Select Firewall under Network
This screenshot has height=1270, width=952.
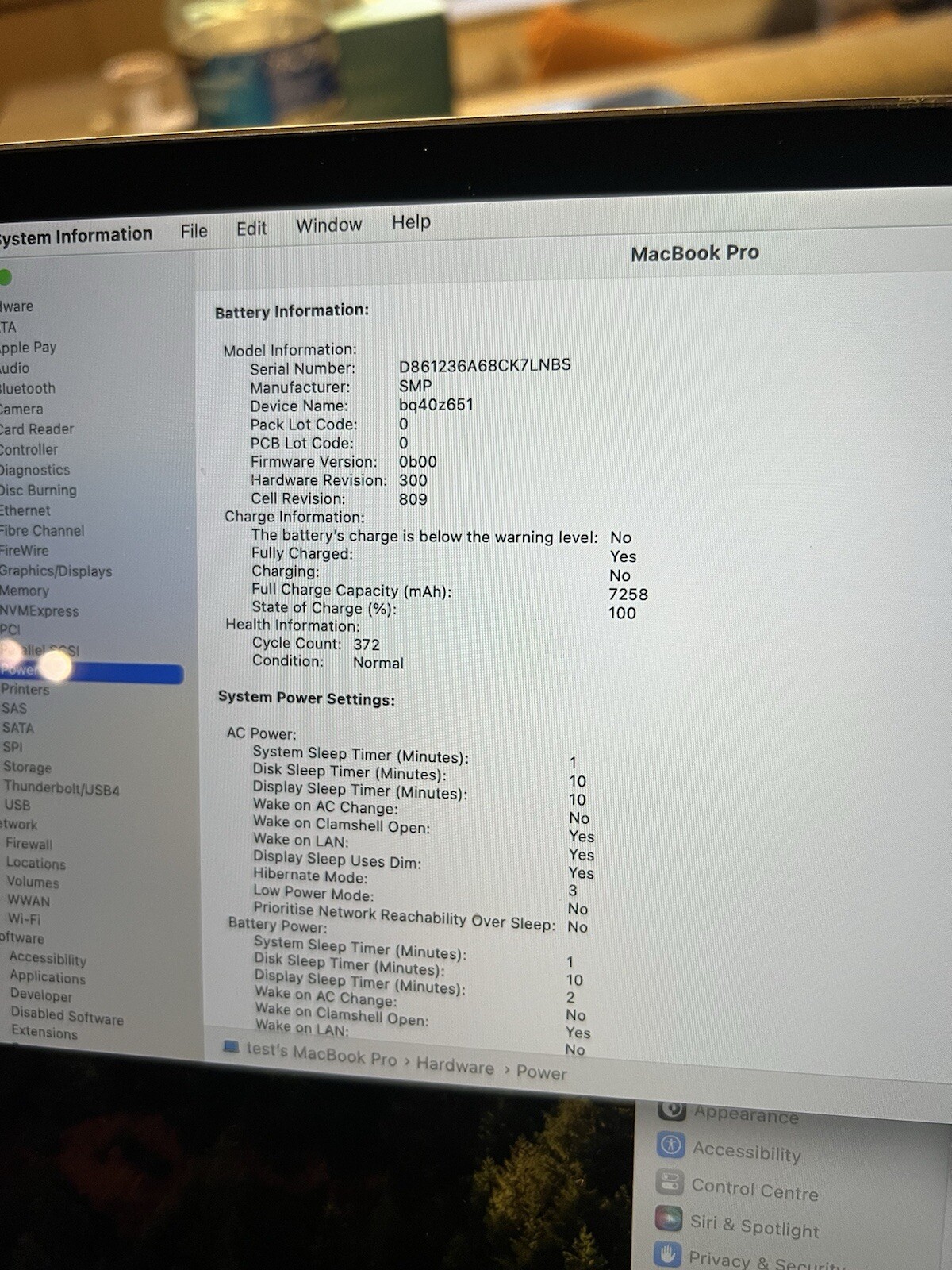click(x=29, y=844)
